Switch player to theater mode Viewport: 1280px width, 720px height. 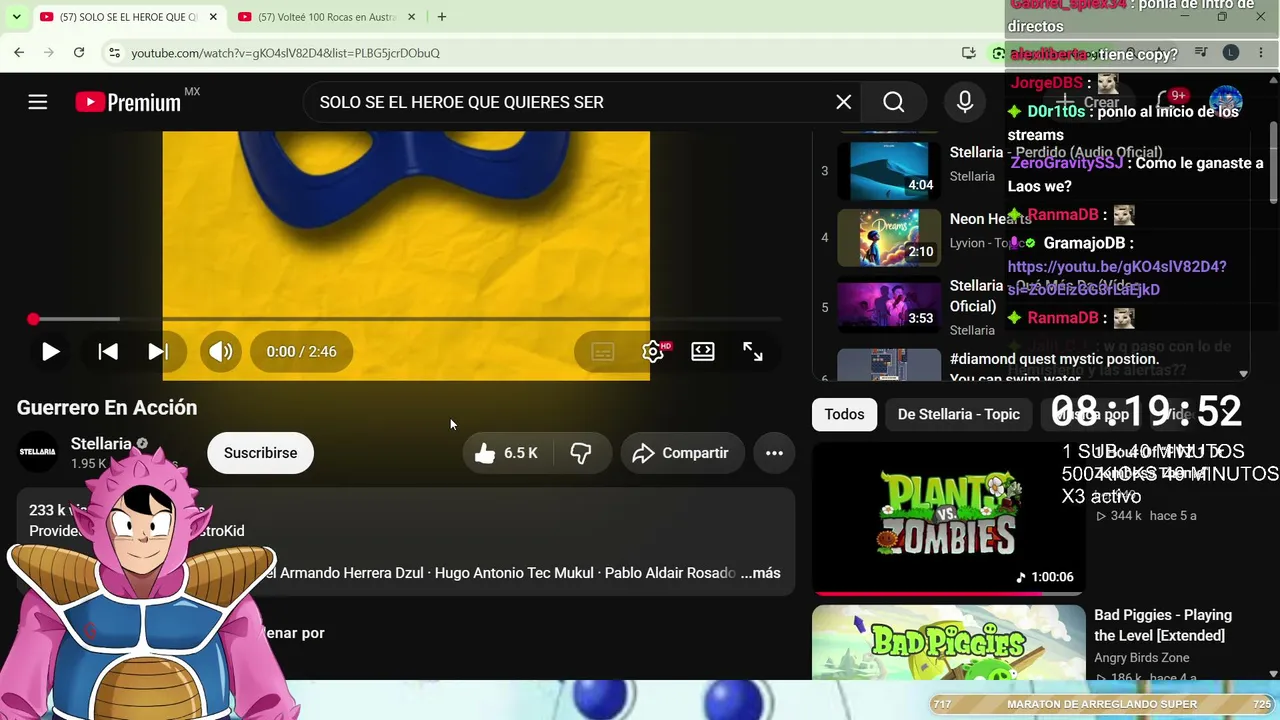point(703,351)
